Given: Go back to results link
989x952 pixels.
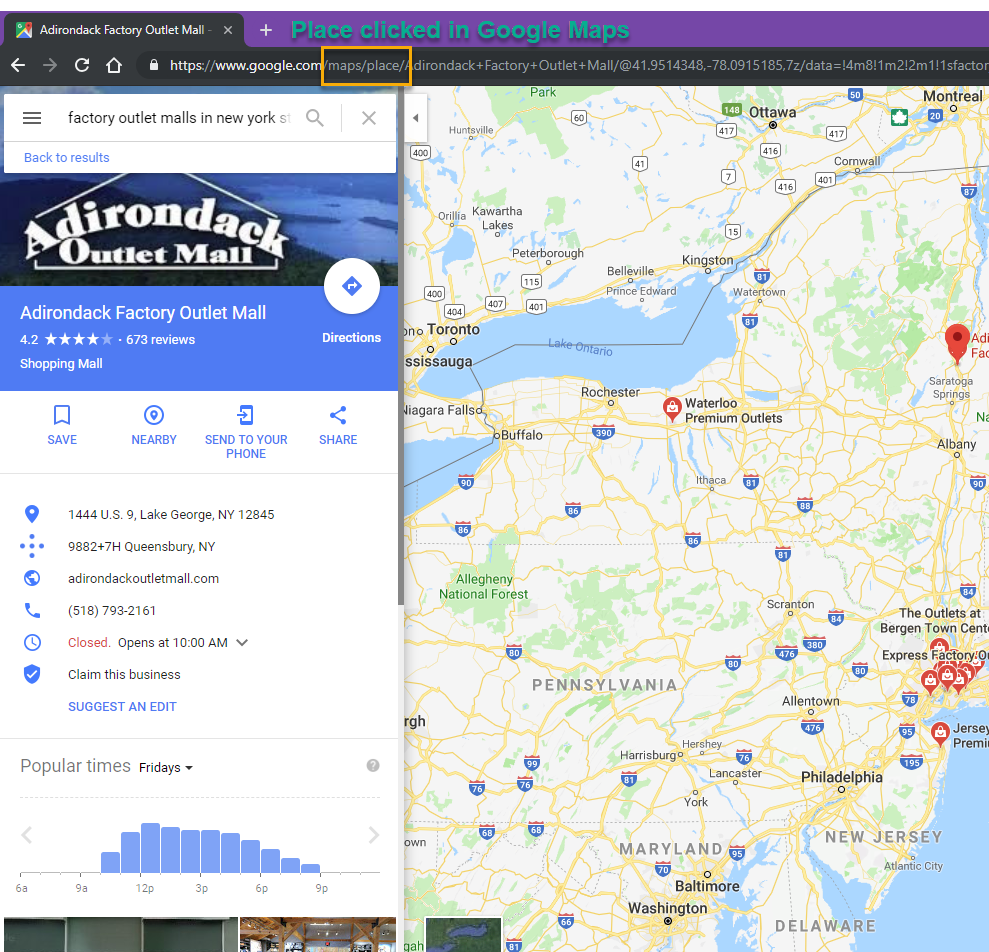Looking at the screenshot, I should [67, 157].
